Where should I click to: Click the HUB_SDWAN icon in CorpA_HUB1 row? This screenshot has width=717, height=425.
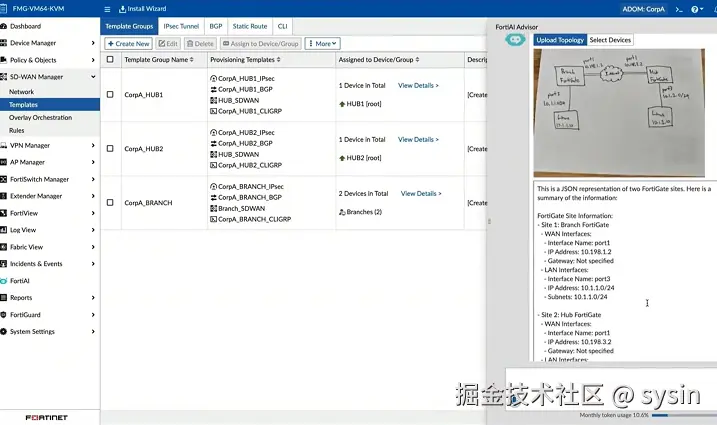(x=213, y=101)
